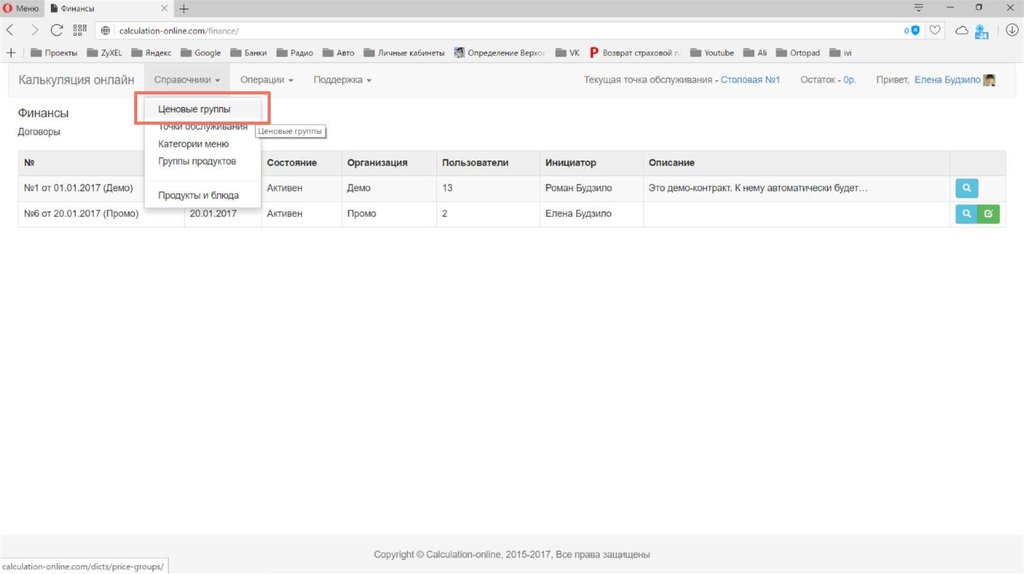Viewport: 1024px width, 574px height.
Task: Open the Speed Dial grid icon
Action: click(80, 30)
